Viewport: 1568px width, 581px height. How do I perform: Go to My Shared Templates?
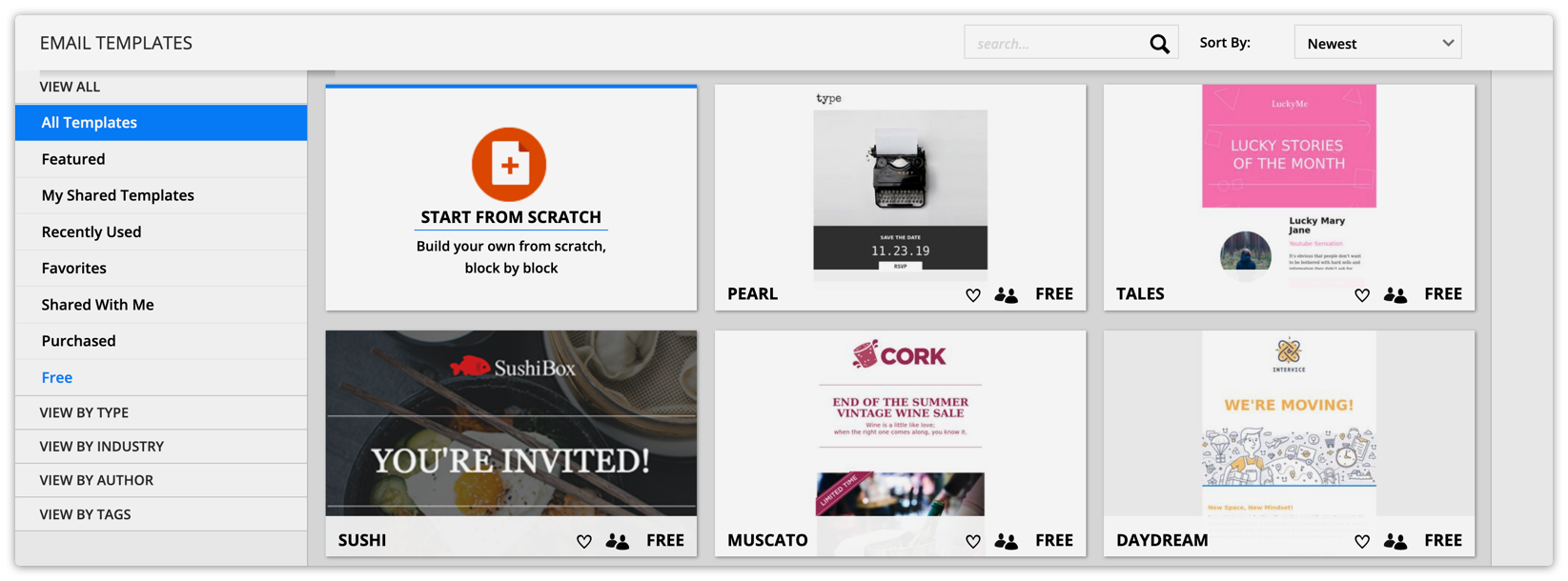[x=161, y=195]
